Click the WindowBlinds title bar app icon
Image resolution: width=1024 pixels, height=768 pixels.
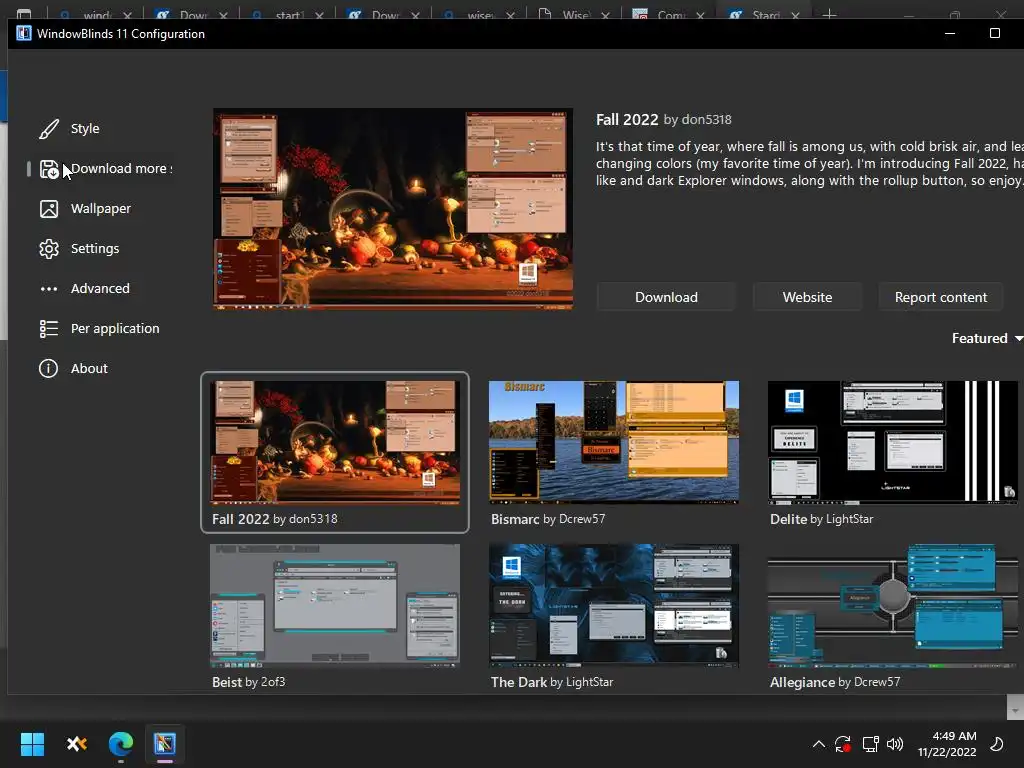coord(24,33)
